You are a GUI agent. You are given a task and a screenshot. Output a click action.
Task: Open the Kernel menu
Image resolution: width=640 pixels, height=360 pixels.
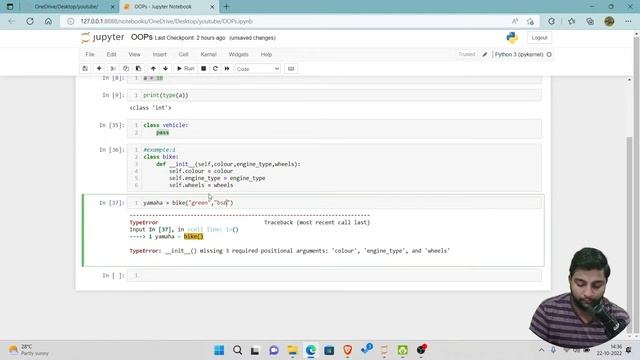point(208,54)
